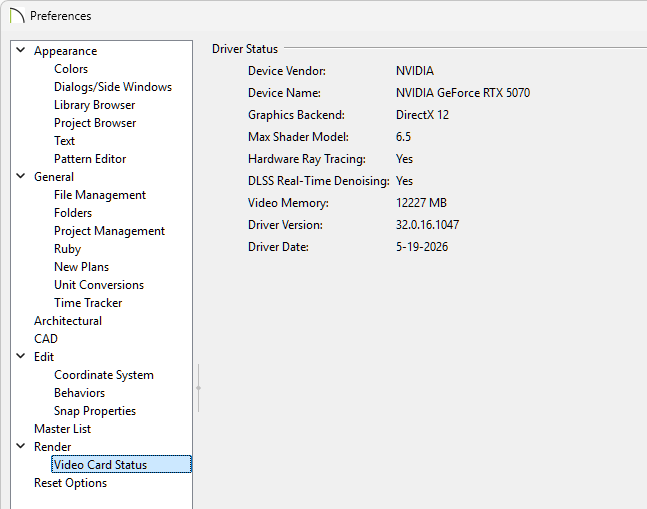Viewport: 647px width, 509px height.
Task: Click the shader model value '6.5'
Action: point(403,137)
